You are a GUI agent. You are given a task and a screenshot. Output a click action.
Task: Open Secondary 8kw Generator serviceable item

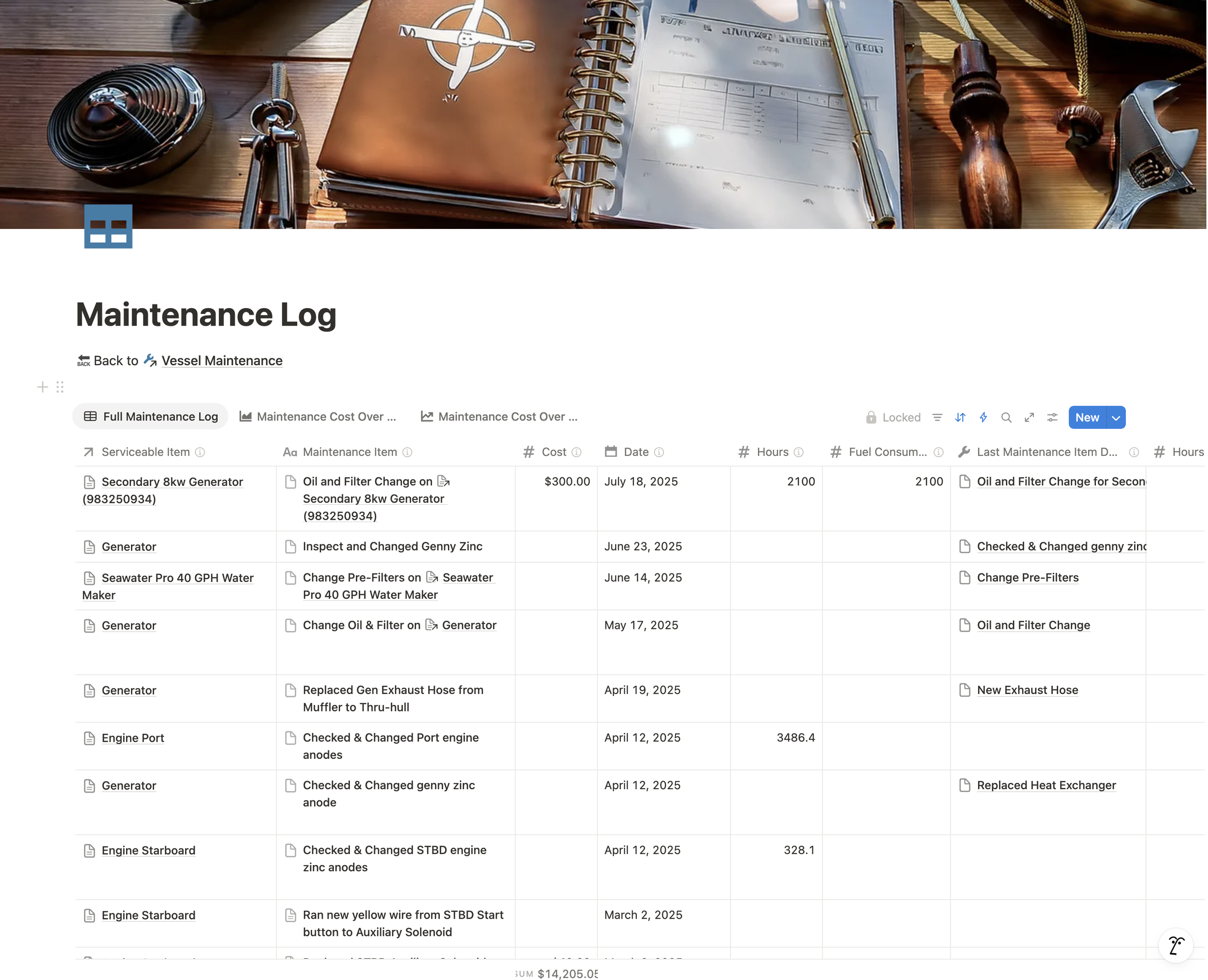[172, 482]
